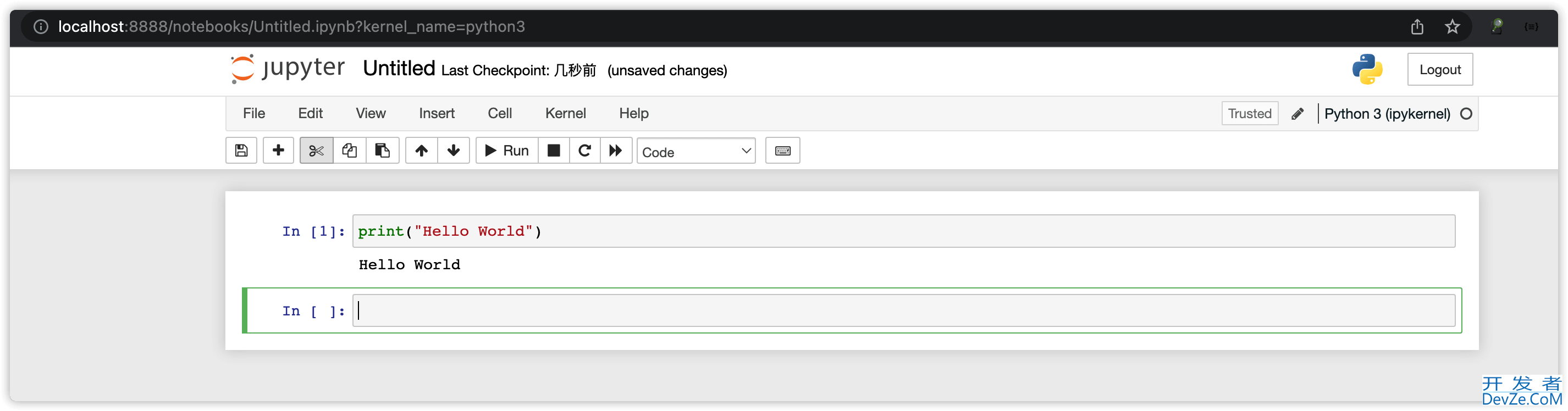
Task: Open the command palette keyboard icon
Action: click(x=782, y=151)
